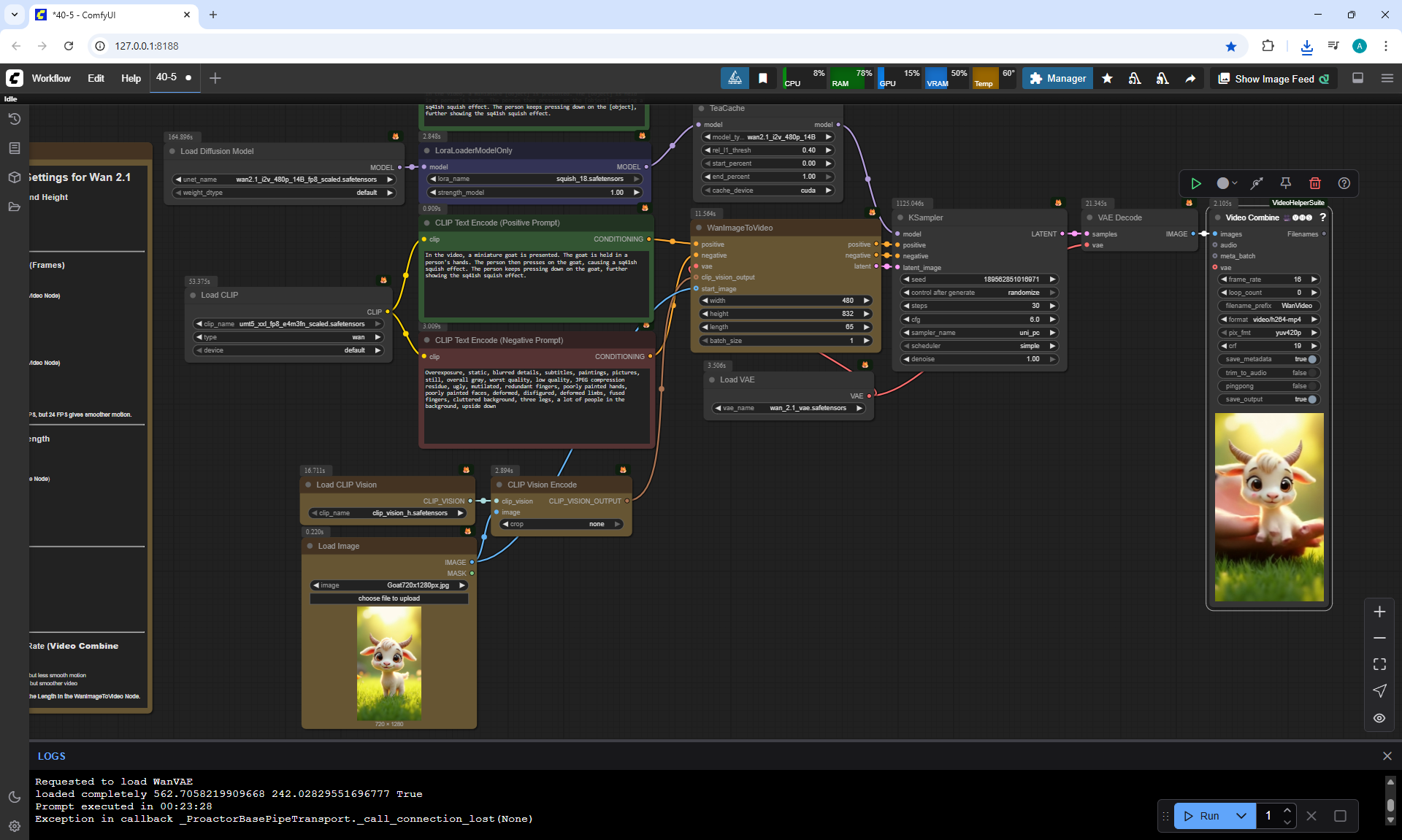Click the goat video preview thumbnail
This screenshot has height=840, width=1402.
click(x=1269, y=507)
